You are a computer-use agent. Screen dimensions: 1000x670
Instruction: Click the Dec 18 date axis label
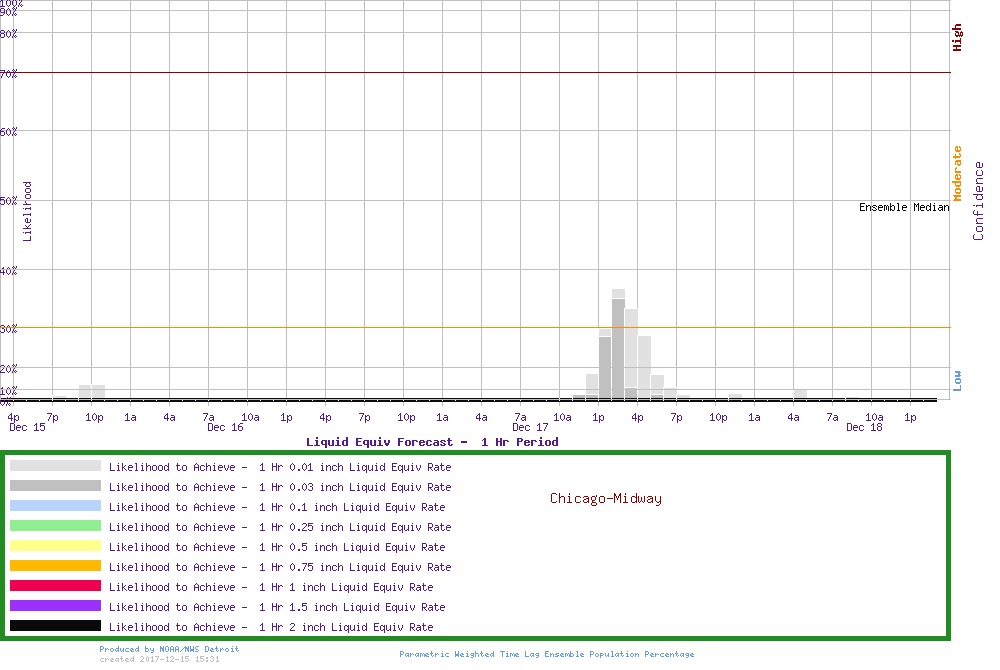[x=863, y=428]
